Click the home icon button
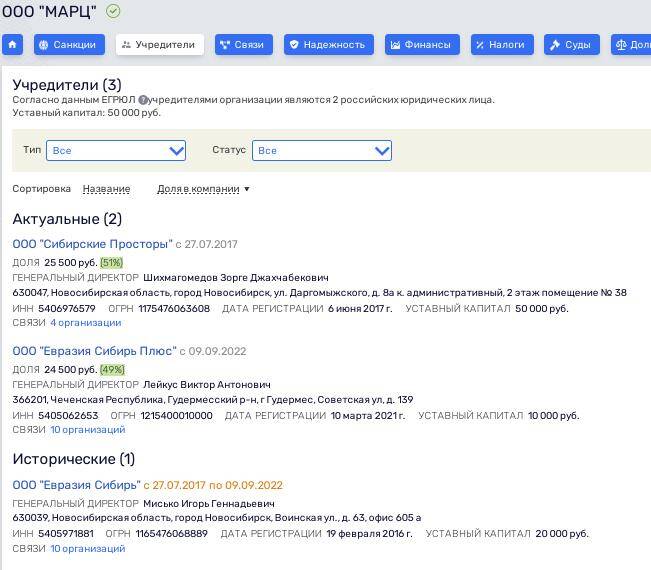This screenshot has width=651, height=570. pyautogui.click(x=13, y=45)
